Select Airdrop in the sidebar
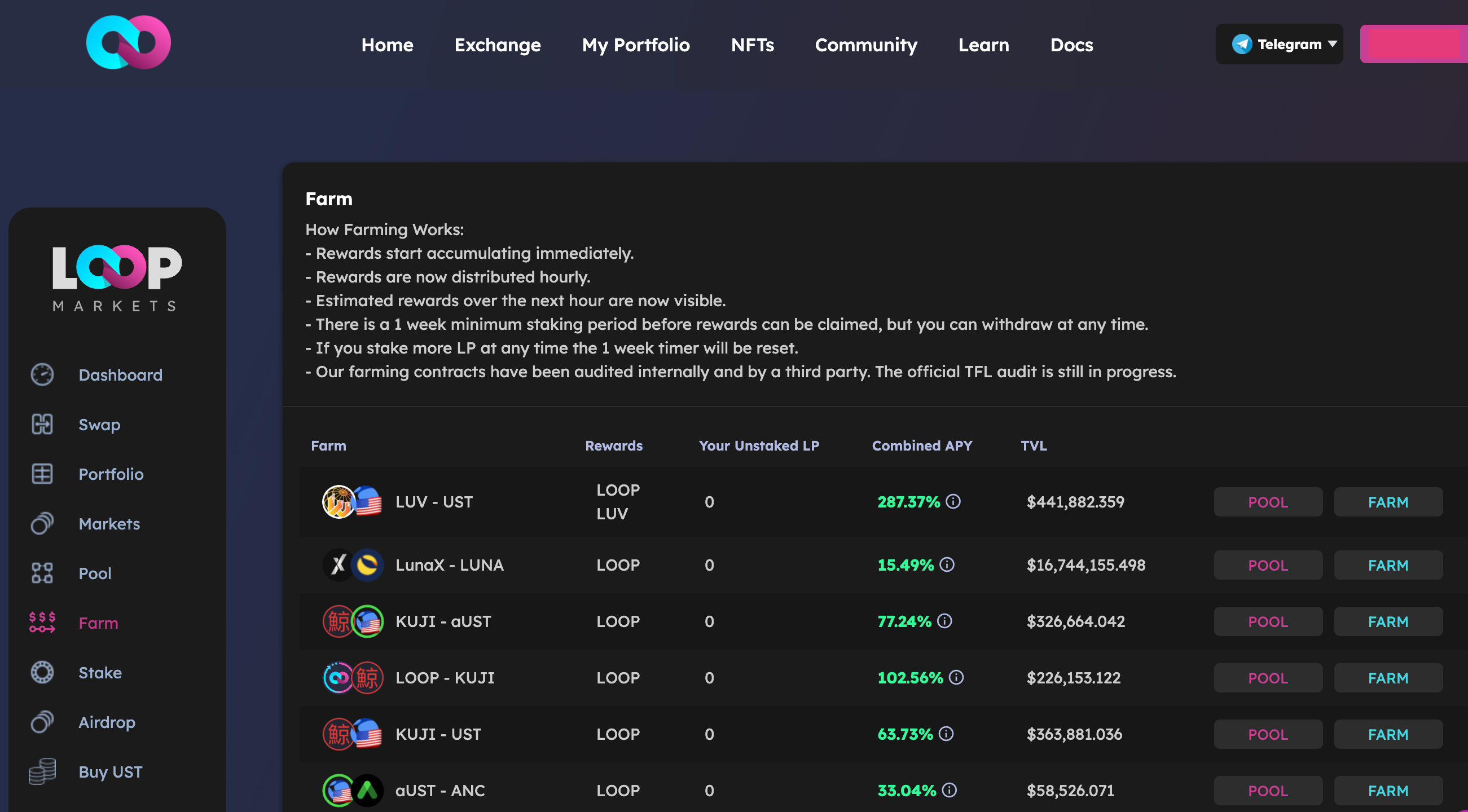This screenshot has width=1468, height=812. tap(107, 722)
